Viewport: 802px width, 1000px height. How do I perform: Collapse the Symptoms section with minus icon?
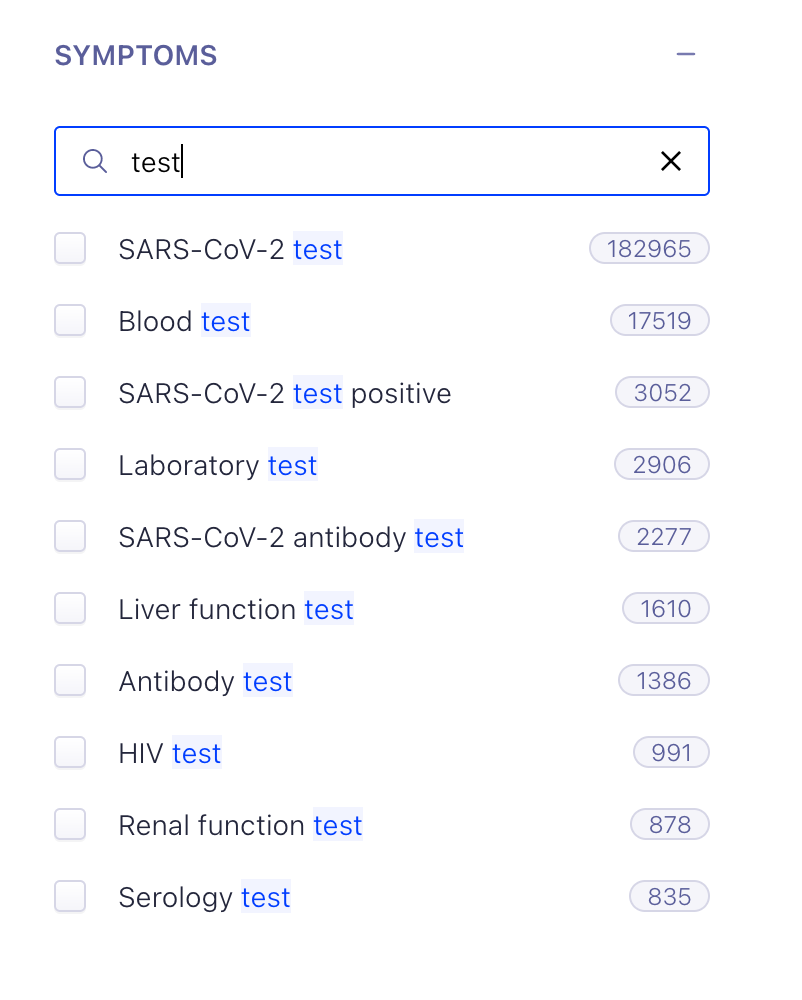686,54
